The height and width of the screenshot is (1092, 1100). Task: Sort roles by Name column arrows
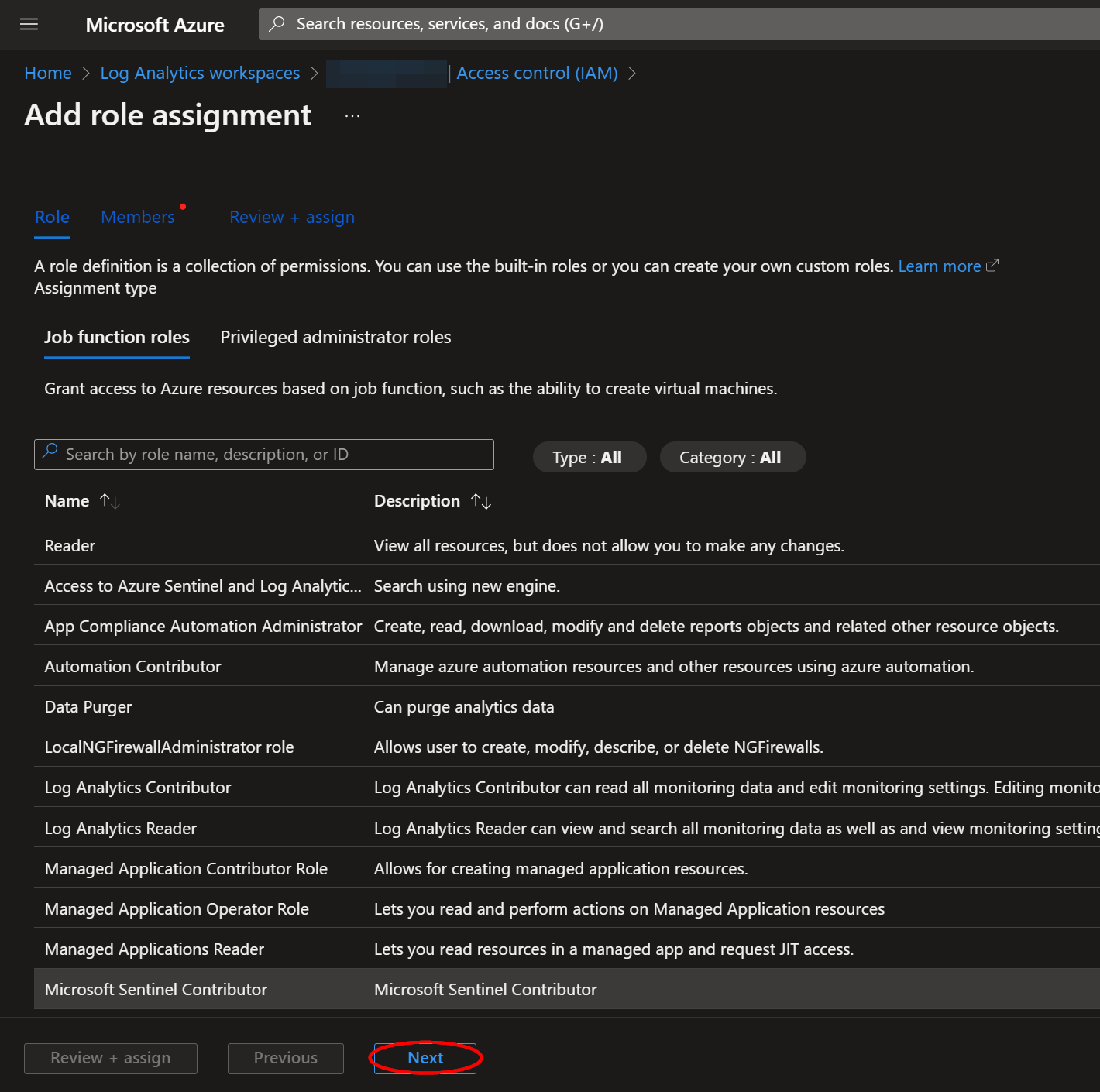110,501
